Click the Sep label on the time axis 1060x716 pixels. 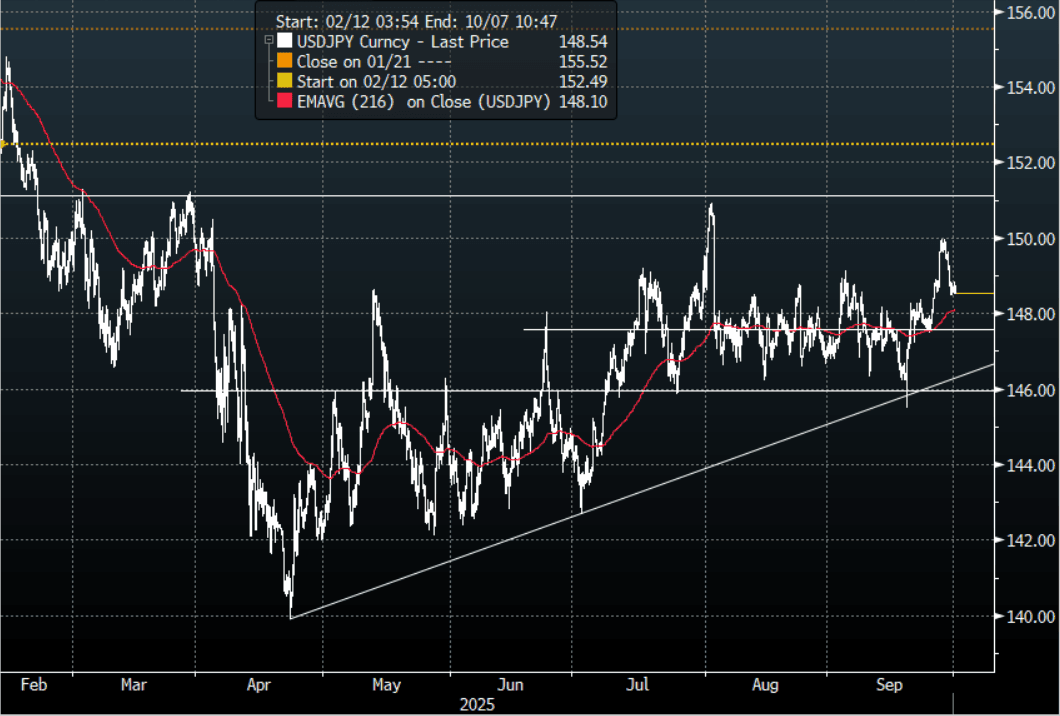(890, 685)
